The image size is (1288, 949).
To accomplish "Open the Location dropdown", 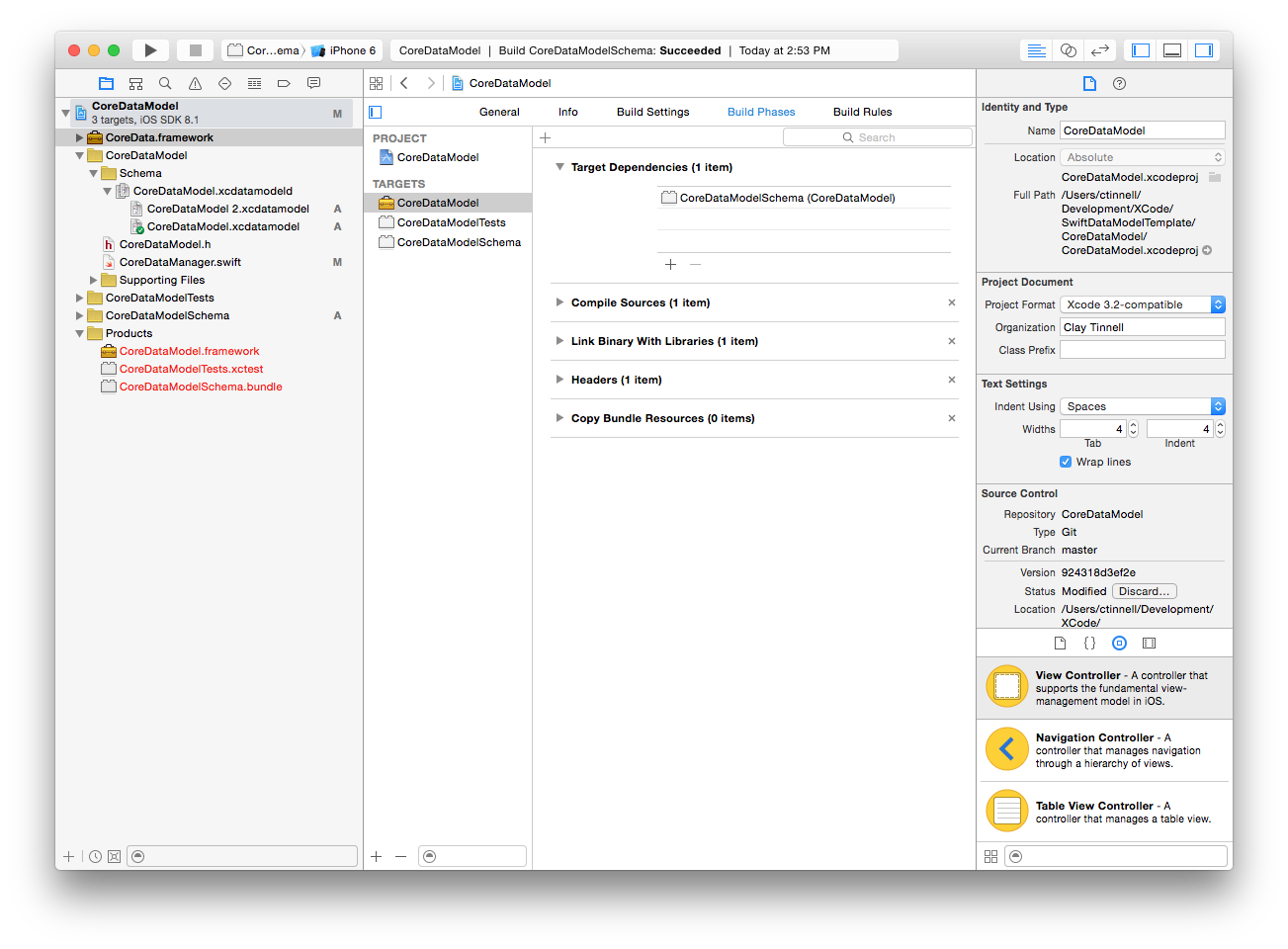I will coord(1143,158).
